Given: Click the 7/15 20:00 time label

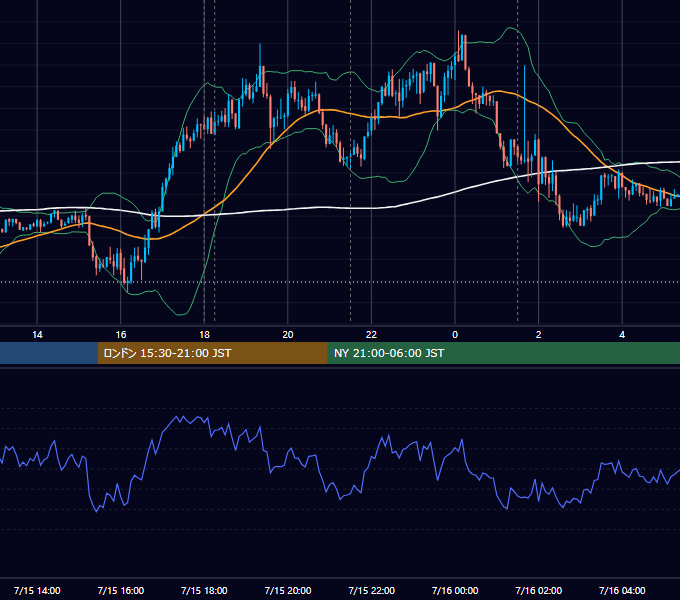Looking at the screenshot, I should [288, 590].
